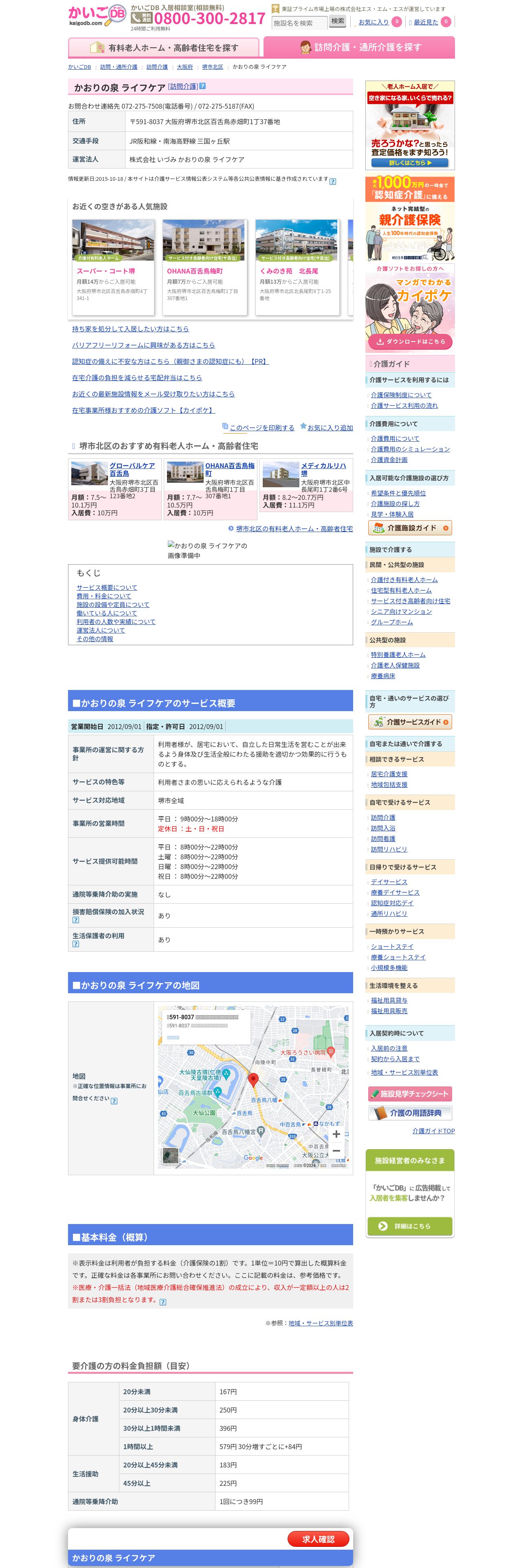Go to 大阪府 breadcrumb
This screenshot has height=1568, width=523.
click(185, 67)
